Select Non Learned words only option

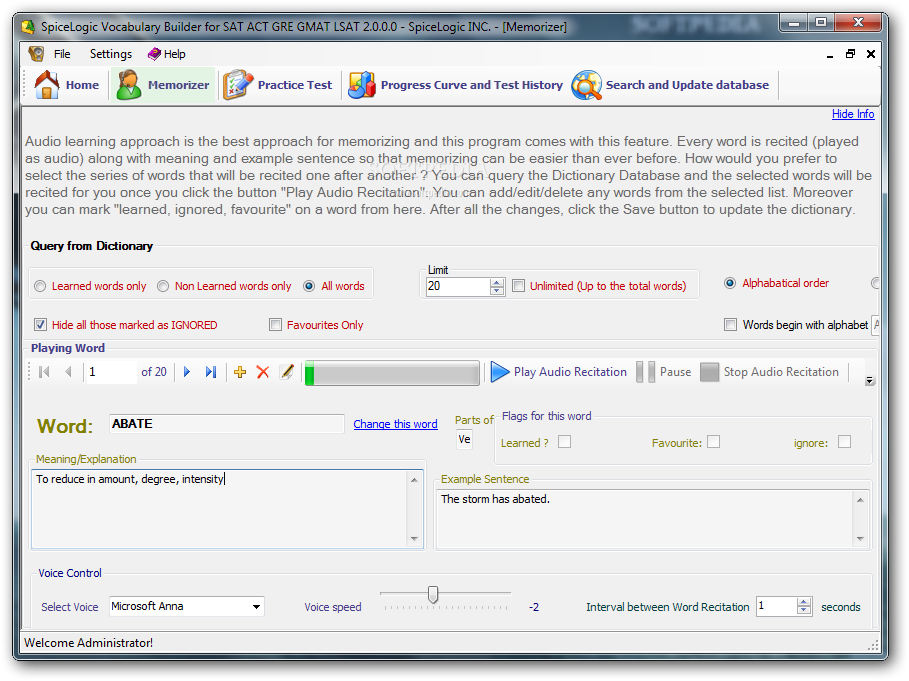pos(224,286)
